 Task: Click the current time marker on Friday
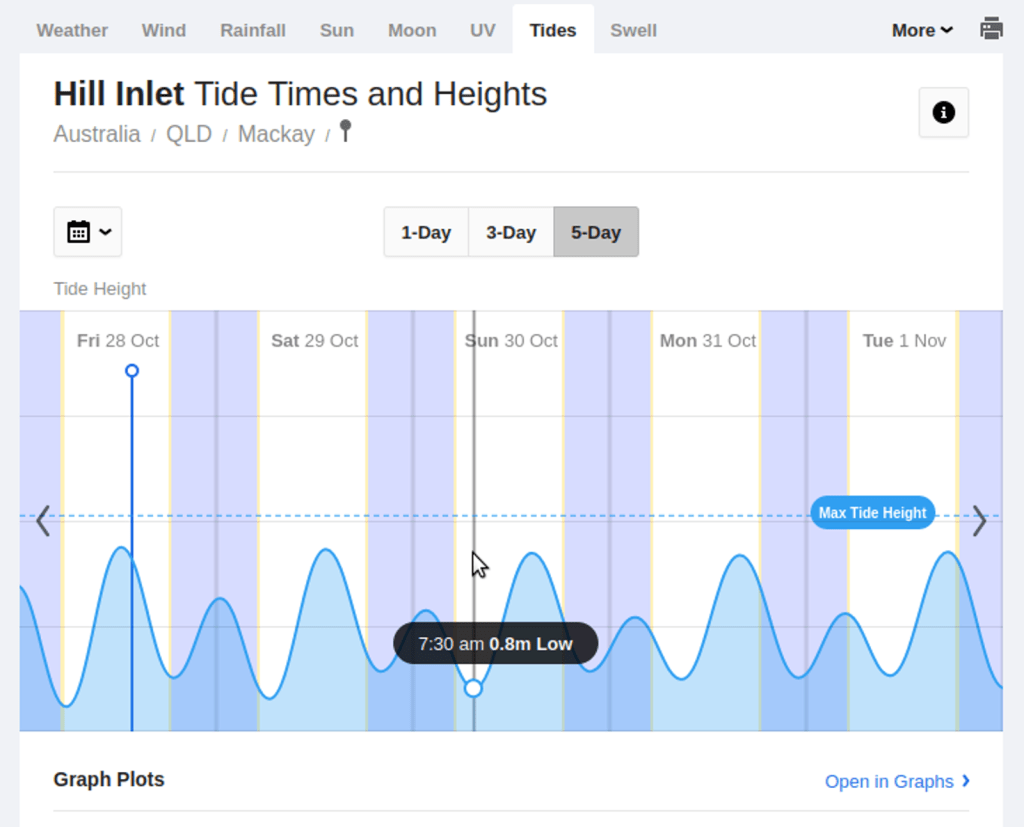point(132,371)
